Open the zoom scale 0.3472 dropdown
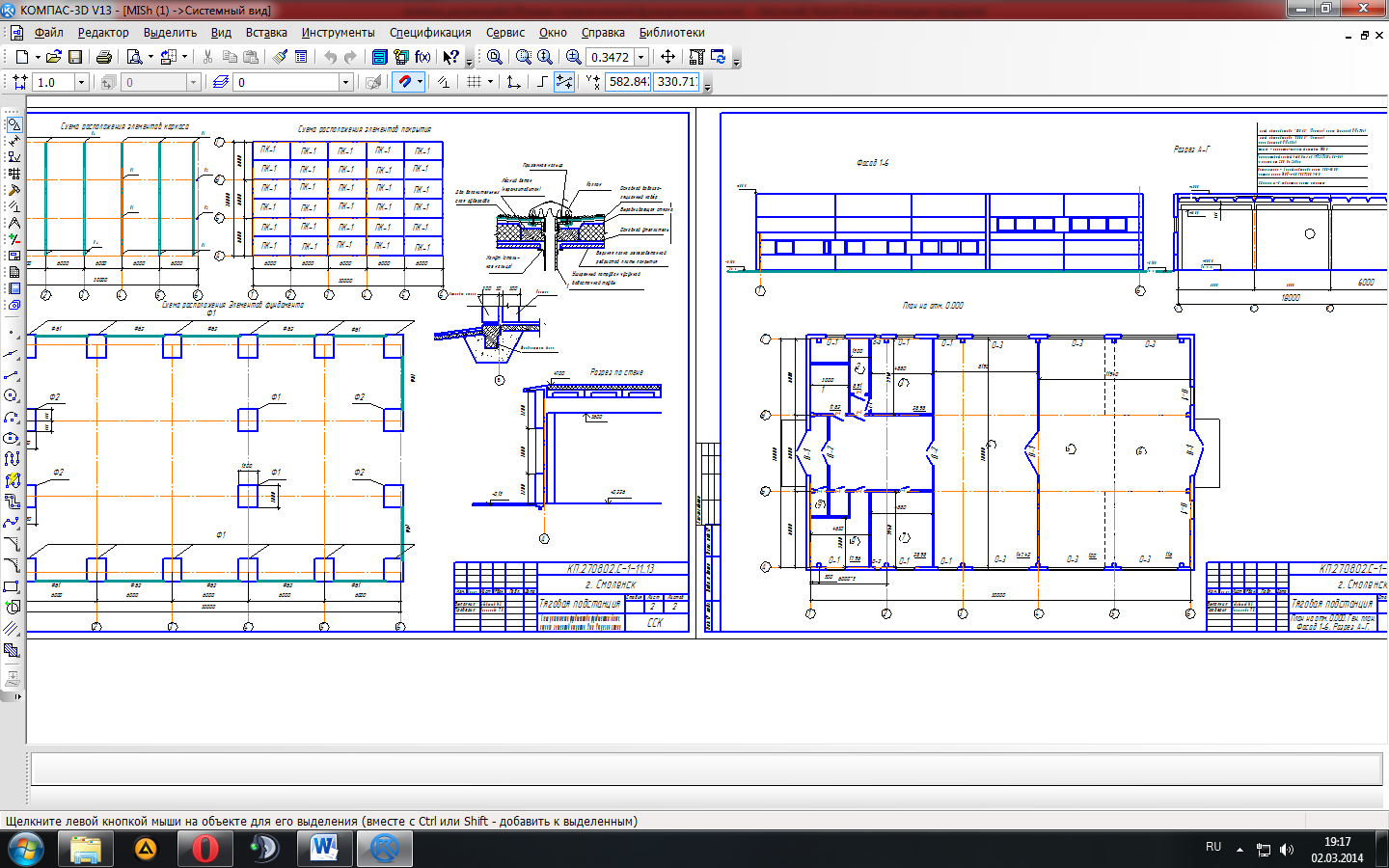 coord(641,58)
